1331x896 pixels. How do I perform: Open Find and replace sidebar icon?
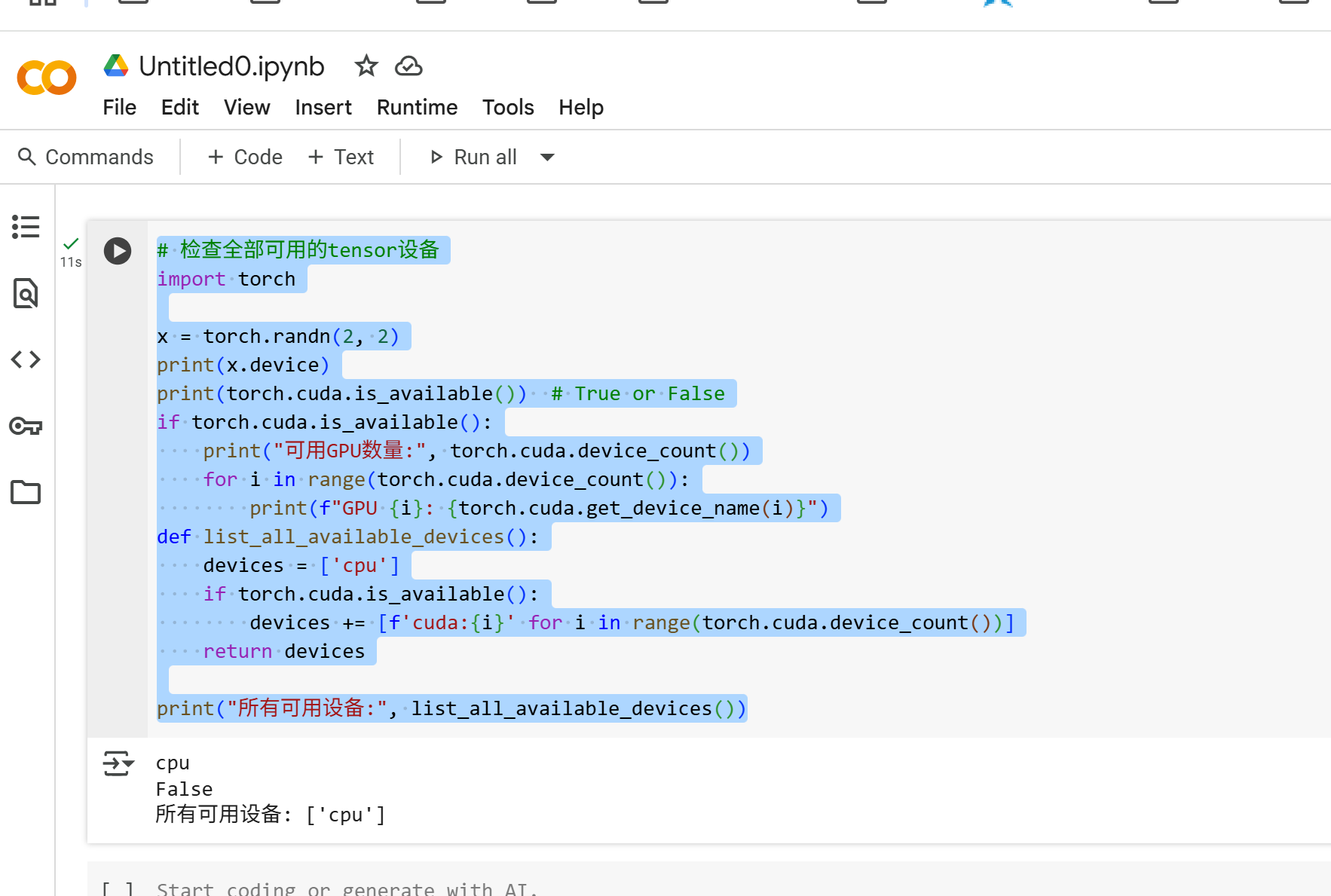[x=26, y=293]
